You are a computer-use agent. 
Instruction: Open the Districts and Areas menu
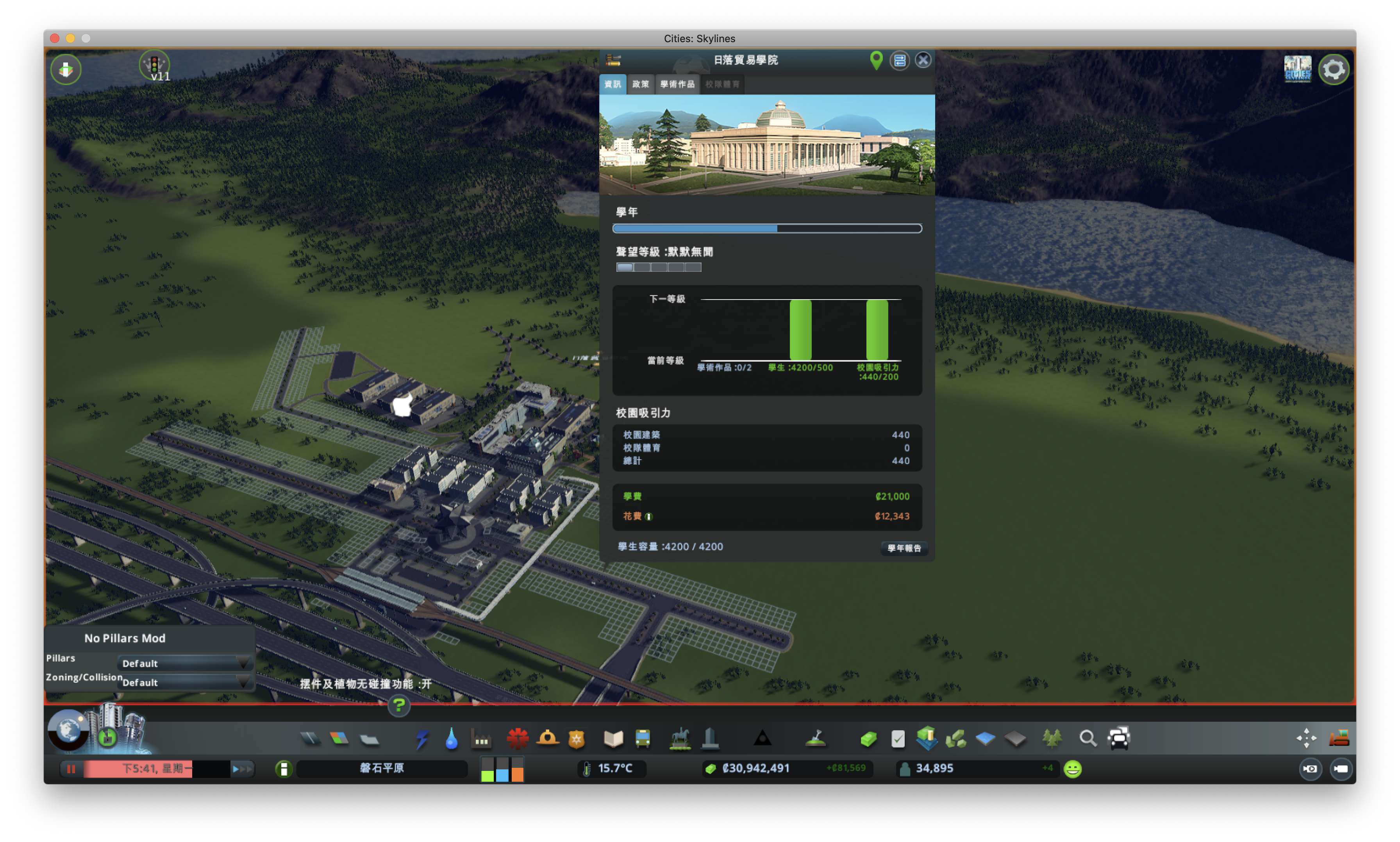click(x=370, y=739)
